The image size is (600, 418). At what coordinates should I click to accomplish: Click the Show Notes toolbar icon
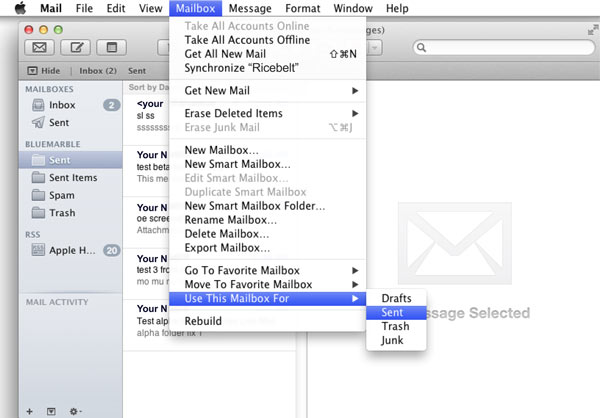pyautogui.click(x=112, y=47)
